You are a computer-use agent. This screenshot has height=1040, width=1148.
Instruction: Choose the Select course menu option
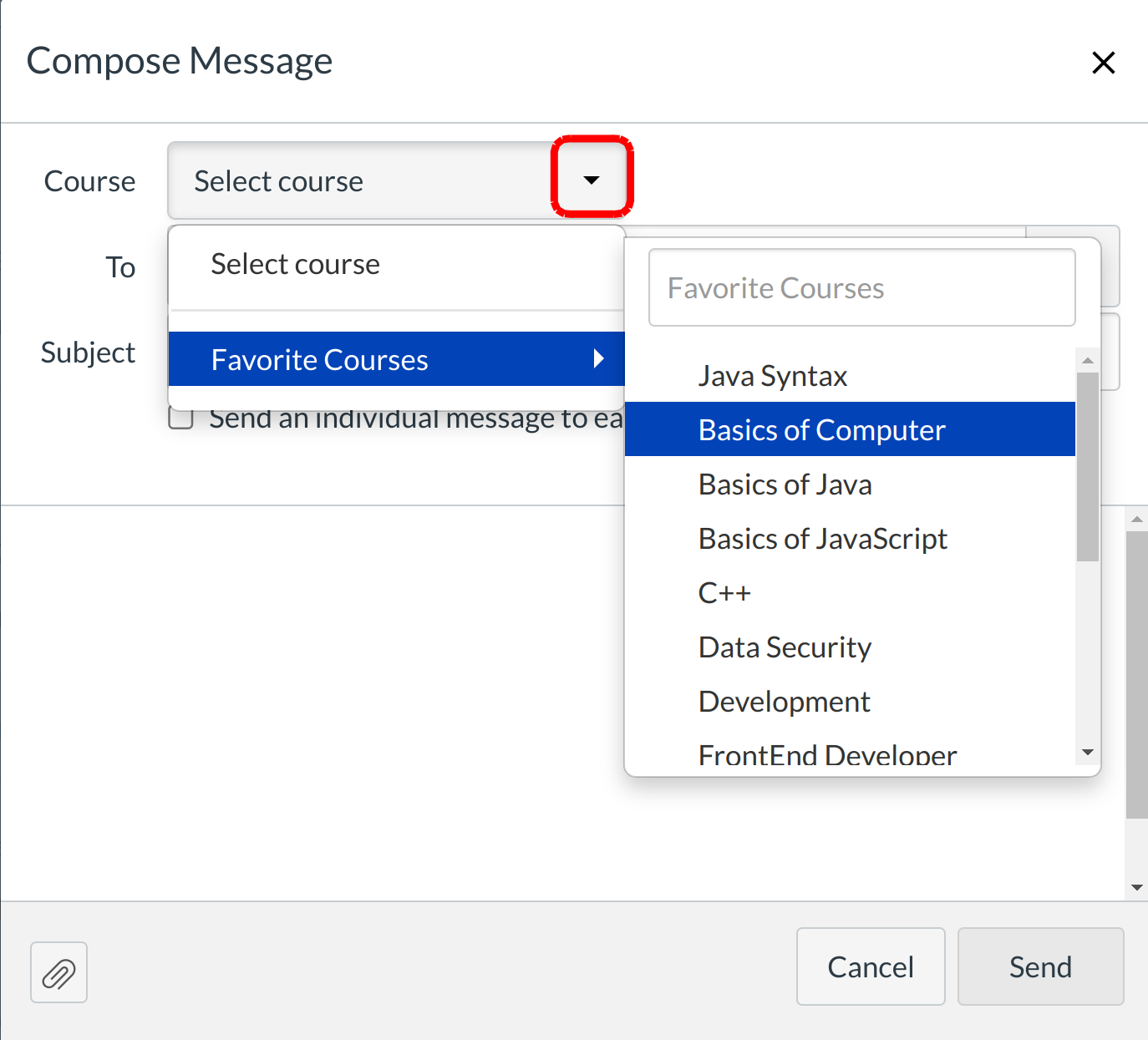coord(296,265)
